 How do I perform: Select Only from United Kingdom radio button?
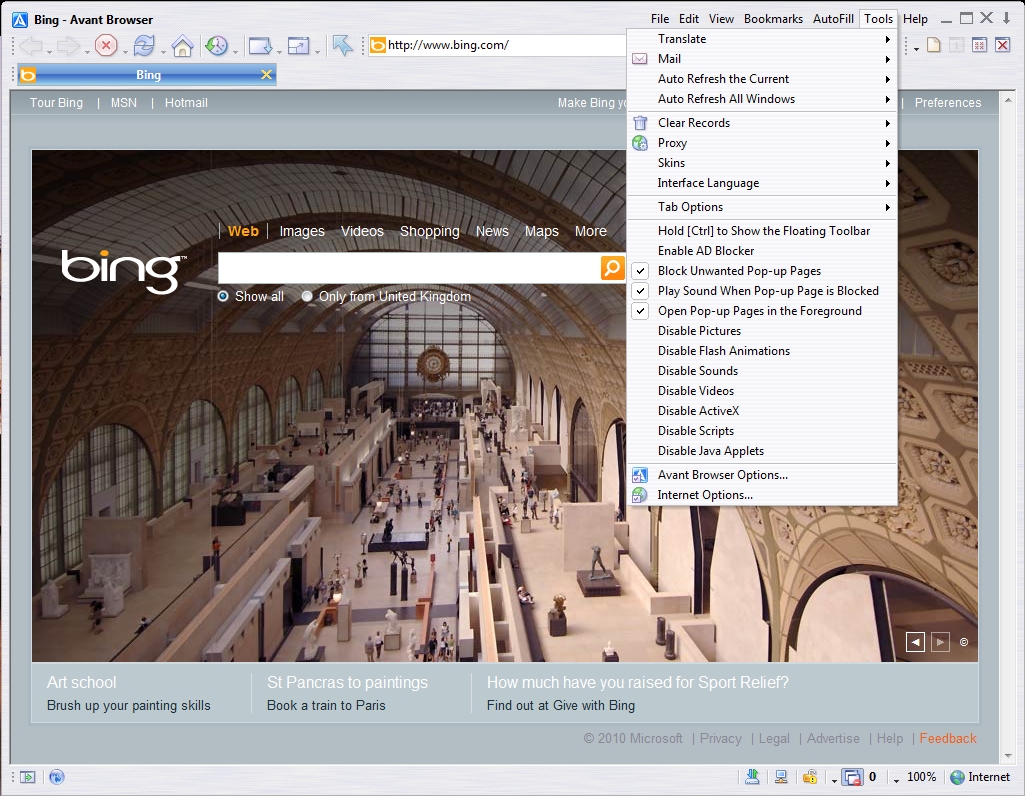click(x=307, y=297)
